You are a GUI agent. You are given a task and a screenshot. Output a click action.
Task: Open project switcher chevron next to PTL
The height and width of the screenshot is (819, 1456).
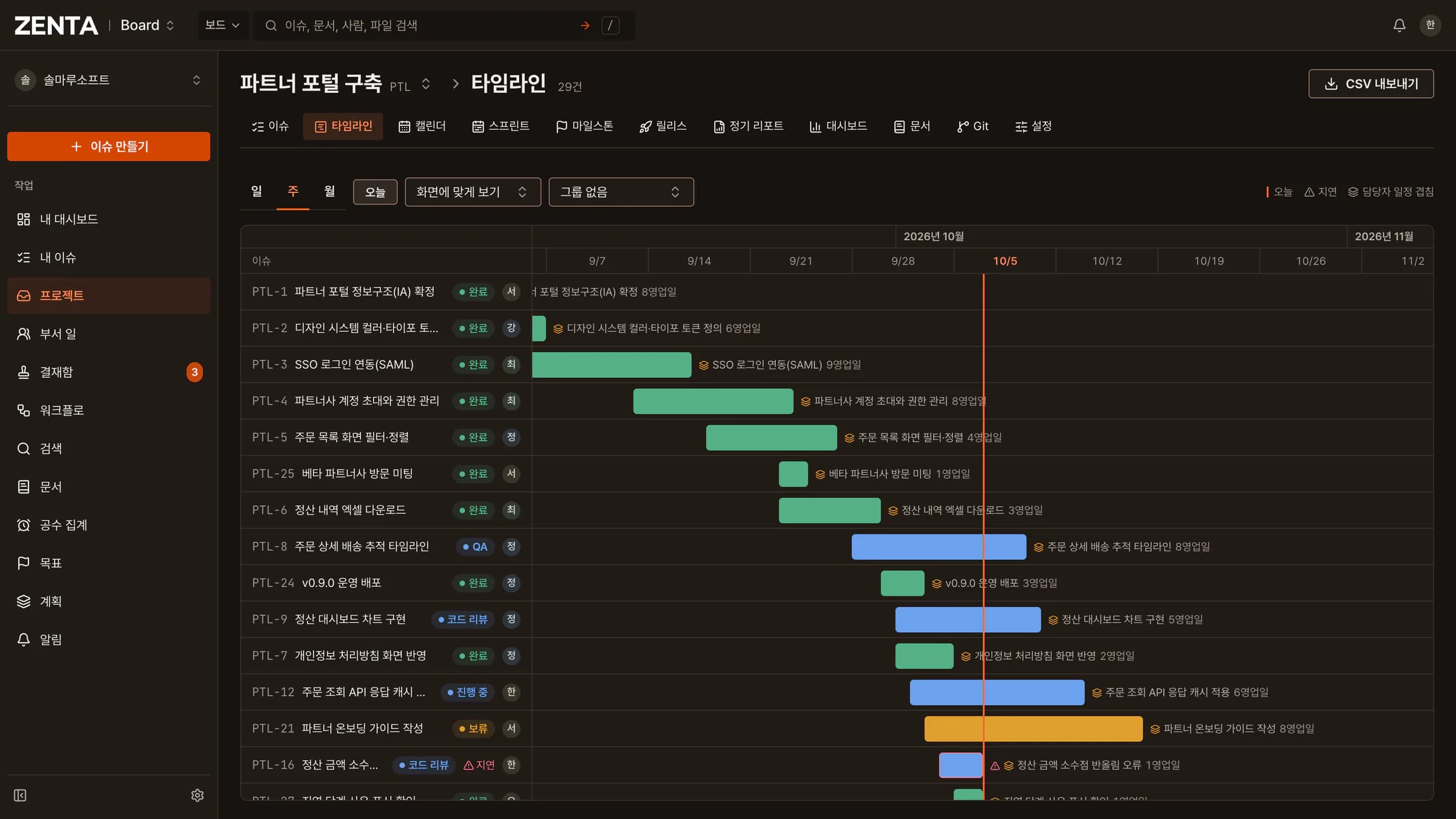[x=426, y=84]
